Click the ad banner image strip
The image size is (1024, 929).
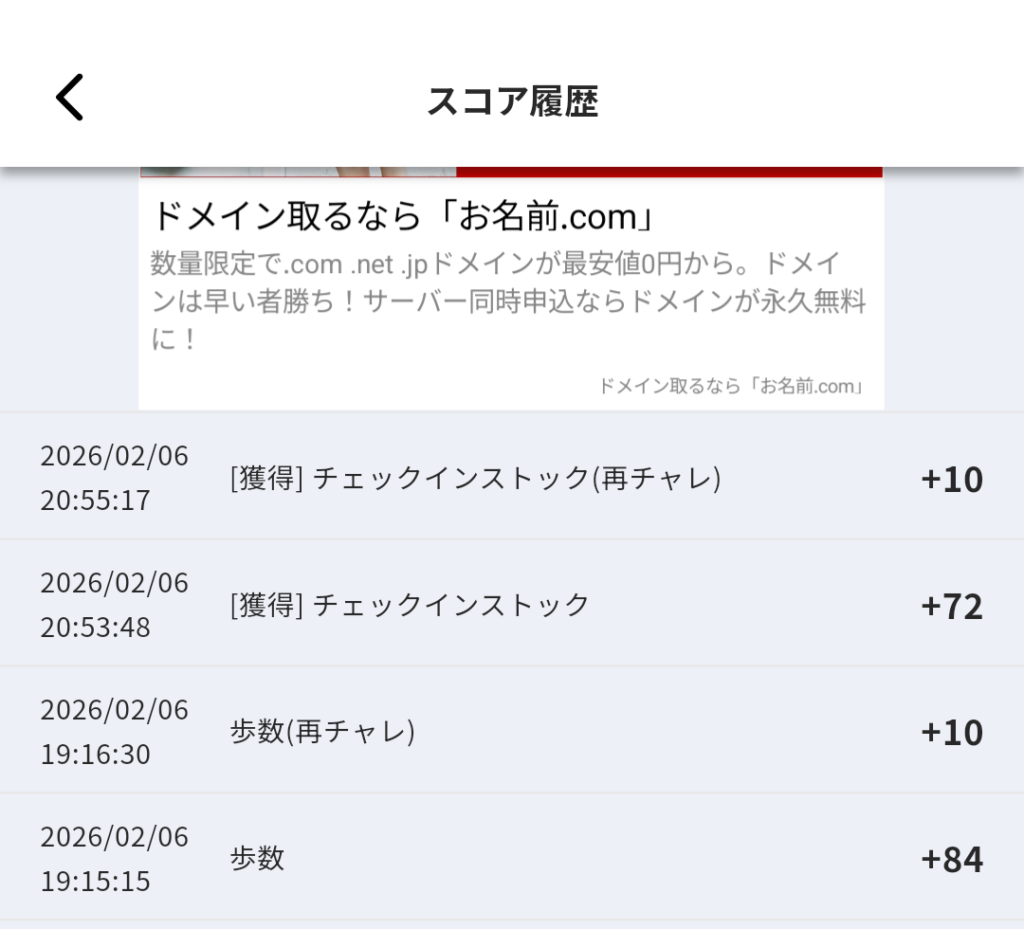(511, 172)
